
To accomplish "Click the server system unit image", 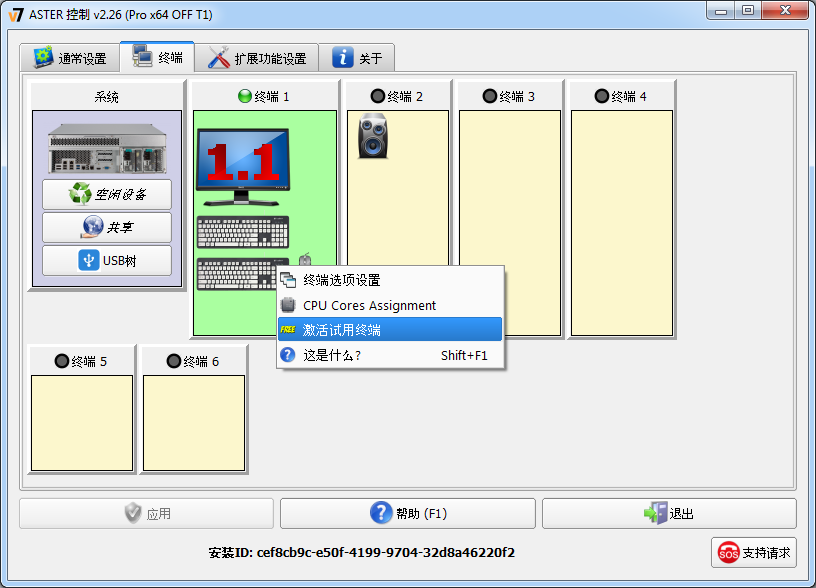I will [x=107, y=149].
